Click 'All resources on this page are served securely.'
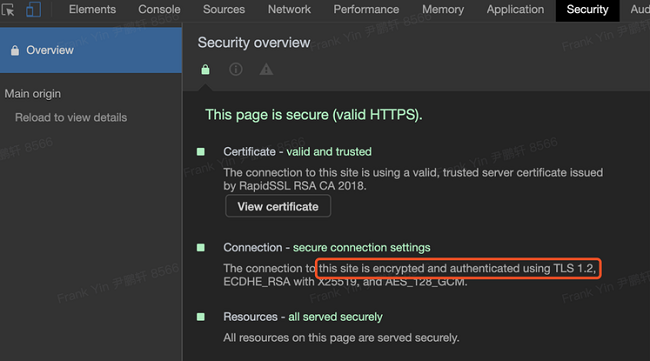 pyautogui.click(x=341, y=338)
